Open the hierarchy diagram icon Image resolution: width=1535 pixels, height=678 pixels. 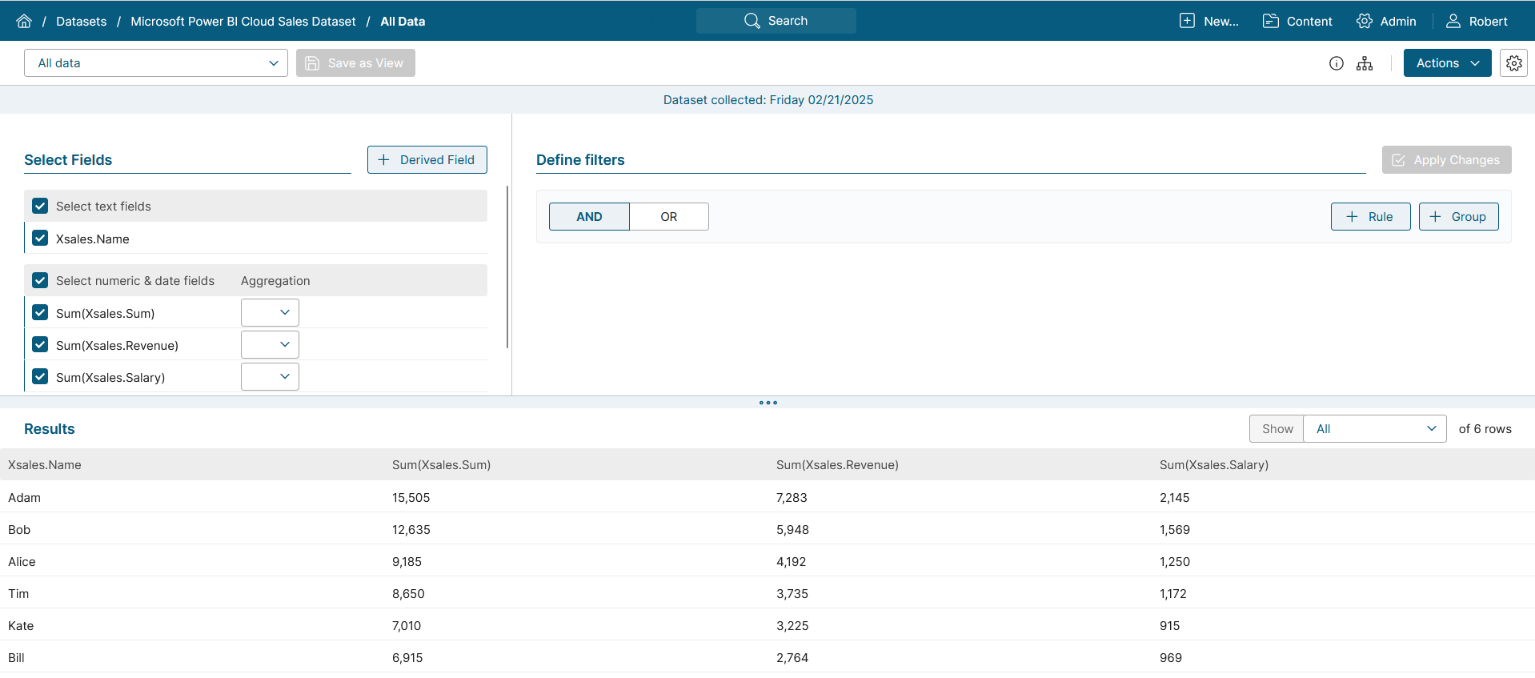(1364, 63)
